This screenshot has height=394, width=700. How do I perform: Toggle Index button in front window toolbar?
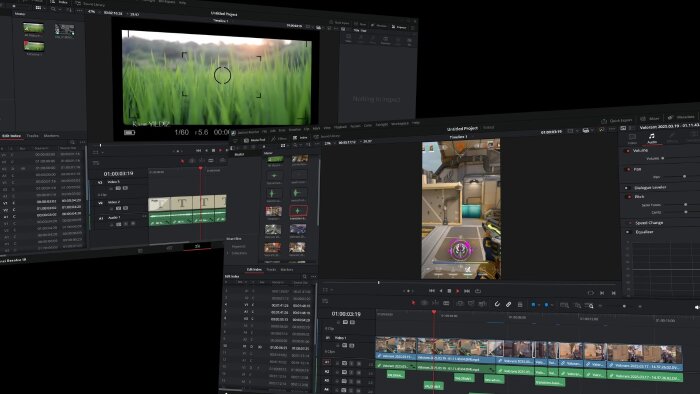coord(300,138)
